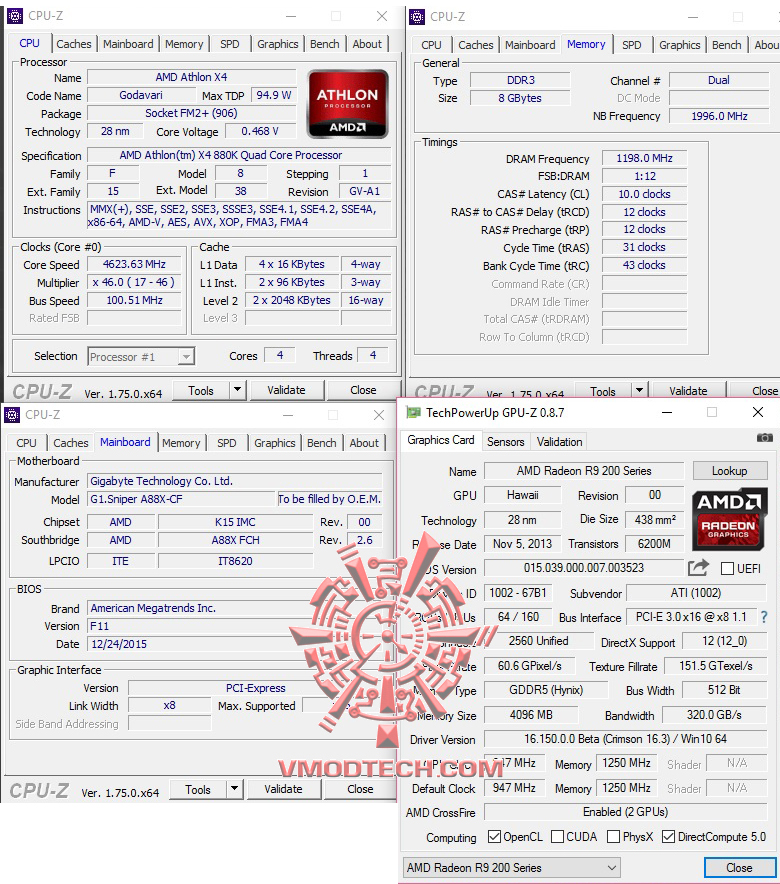
Task: Click Tools button in the Memory window
Action: (603, 391)
